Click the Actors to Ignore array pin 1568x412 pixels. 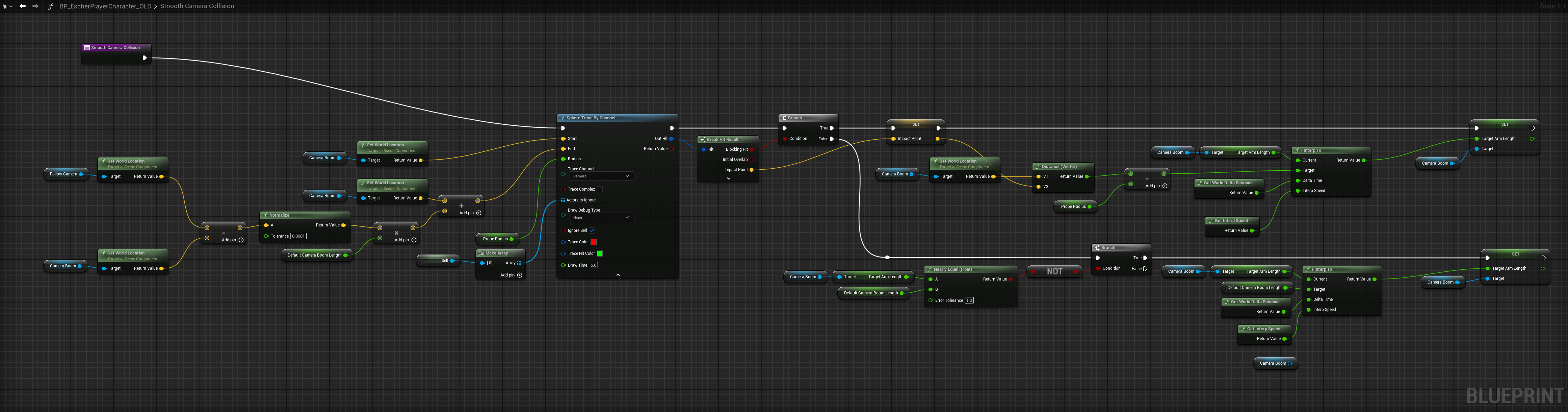click(563, 200)
